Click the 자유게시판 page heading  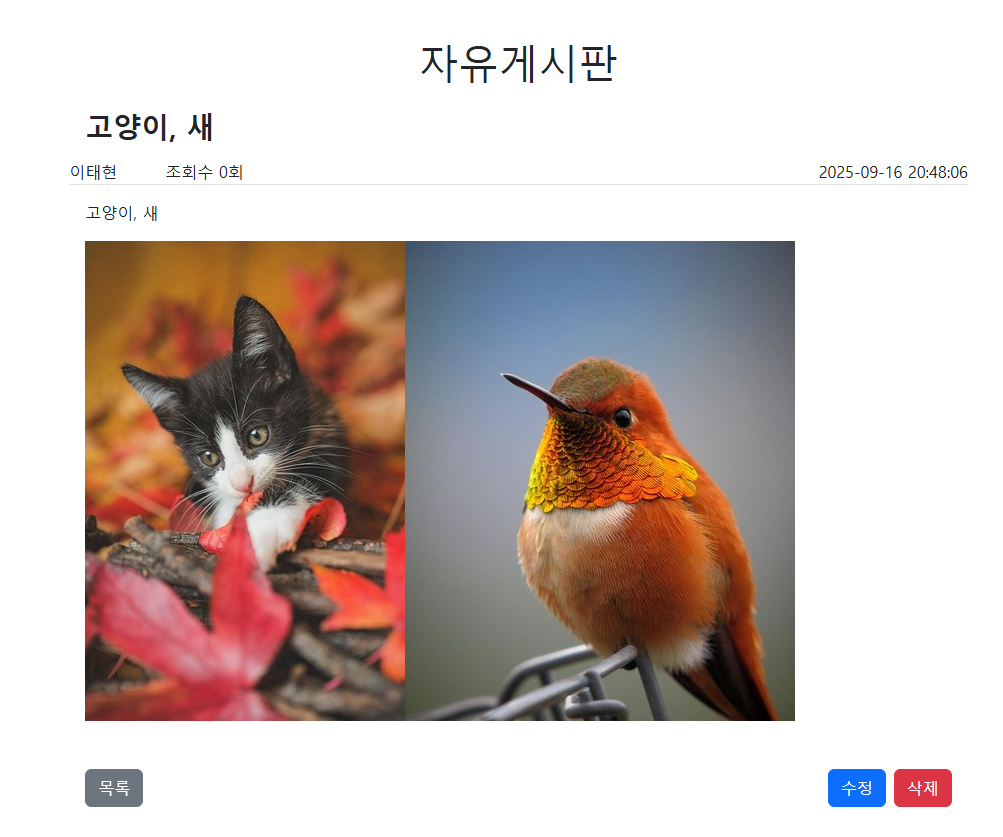(x=518, y=63)
